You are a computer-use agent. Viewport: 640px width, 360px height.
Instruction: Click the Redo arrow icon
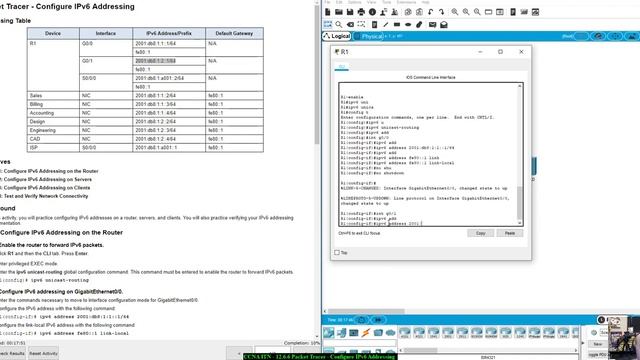442,12
